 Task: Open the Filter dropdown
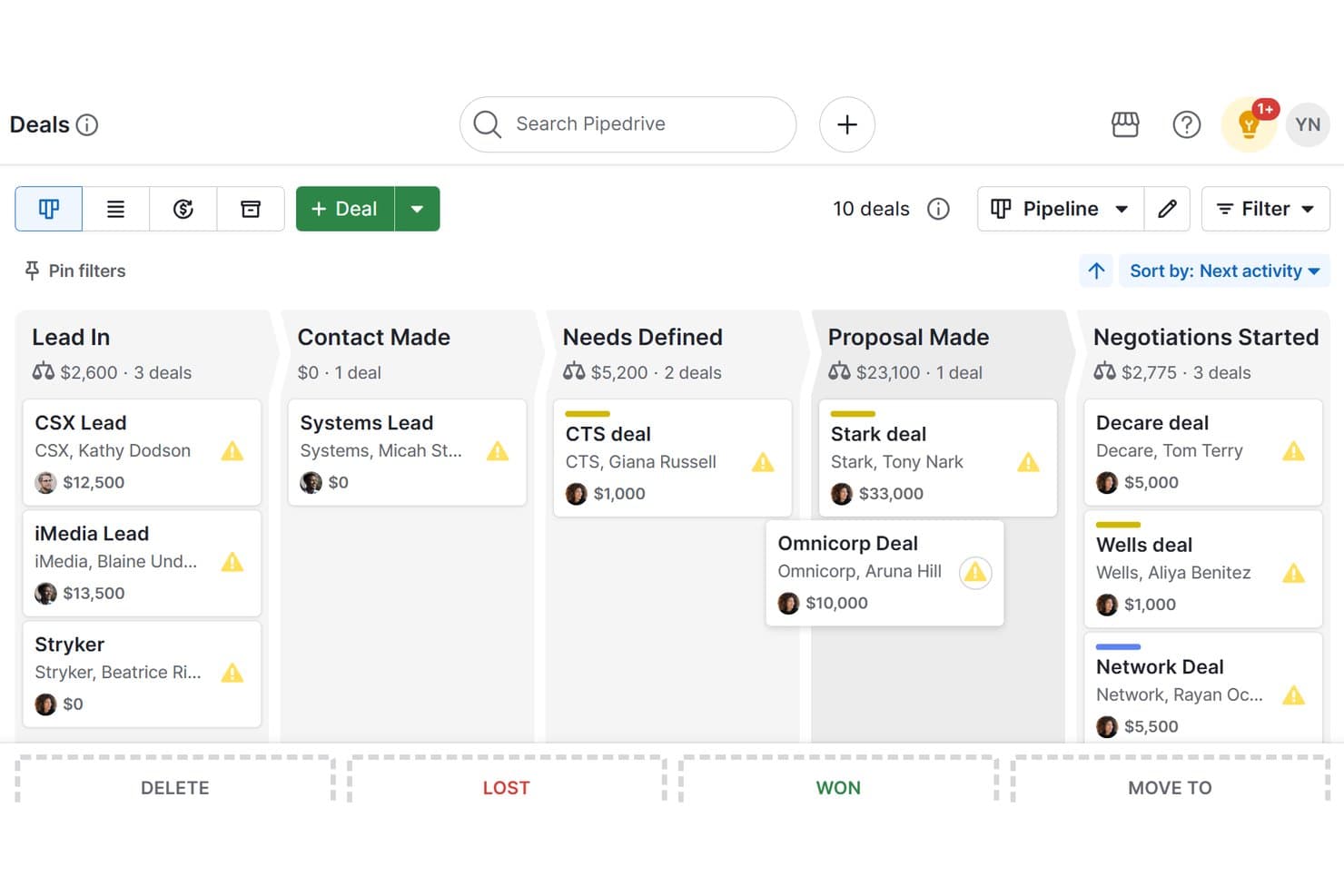point(1266,209)
